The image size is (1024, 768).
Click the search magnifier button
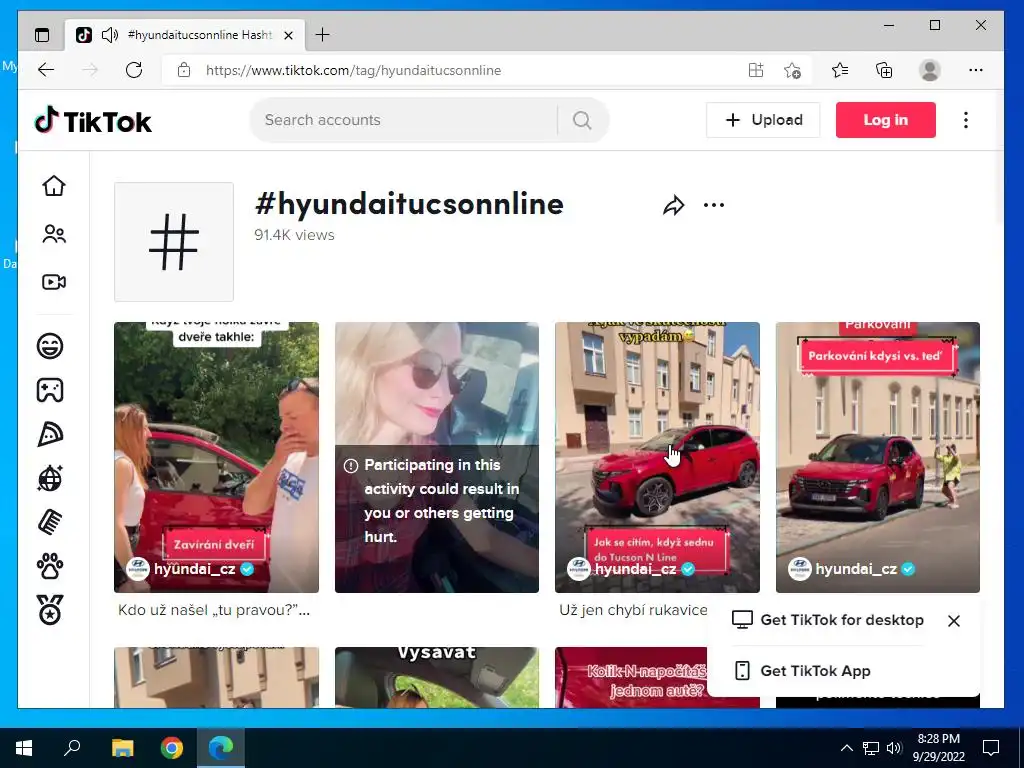click(582, 120)
